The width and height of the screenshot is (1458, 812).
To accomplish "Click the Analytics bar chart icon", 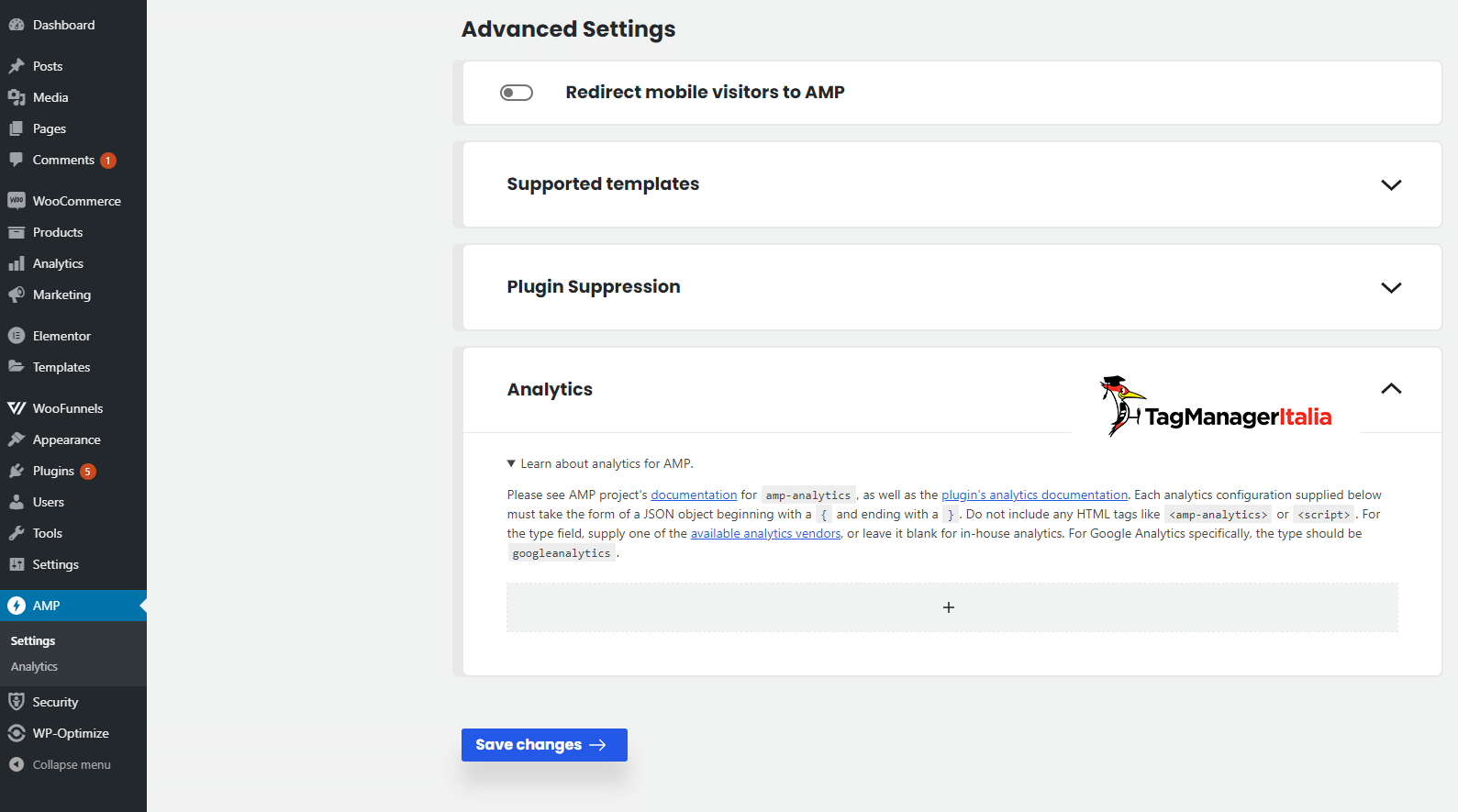I will 17,263.
